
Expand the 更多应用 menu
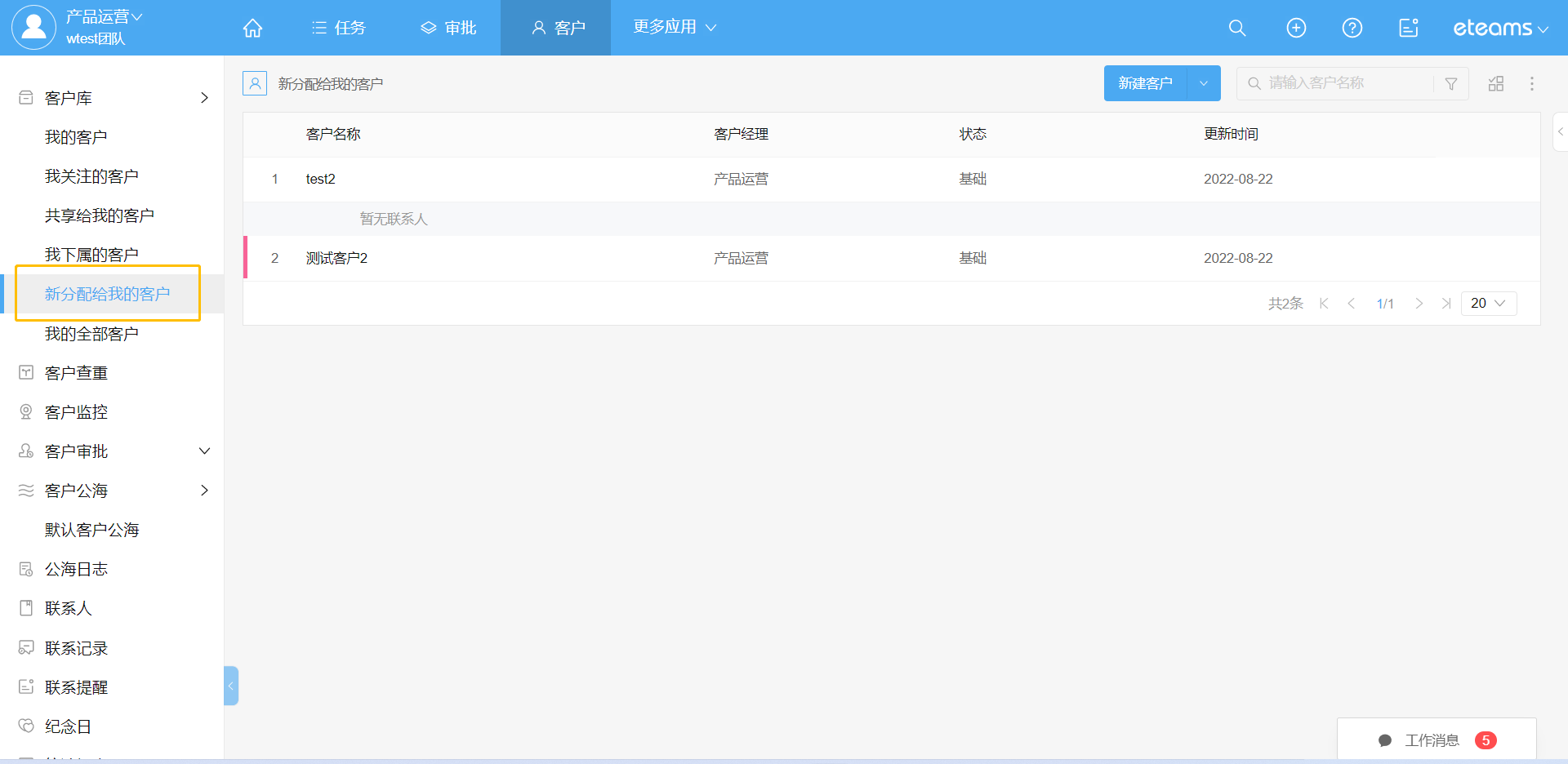pos(675,27)
